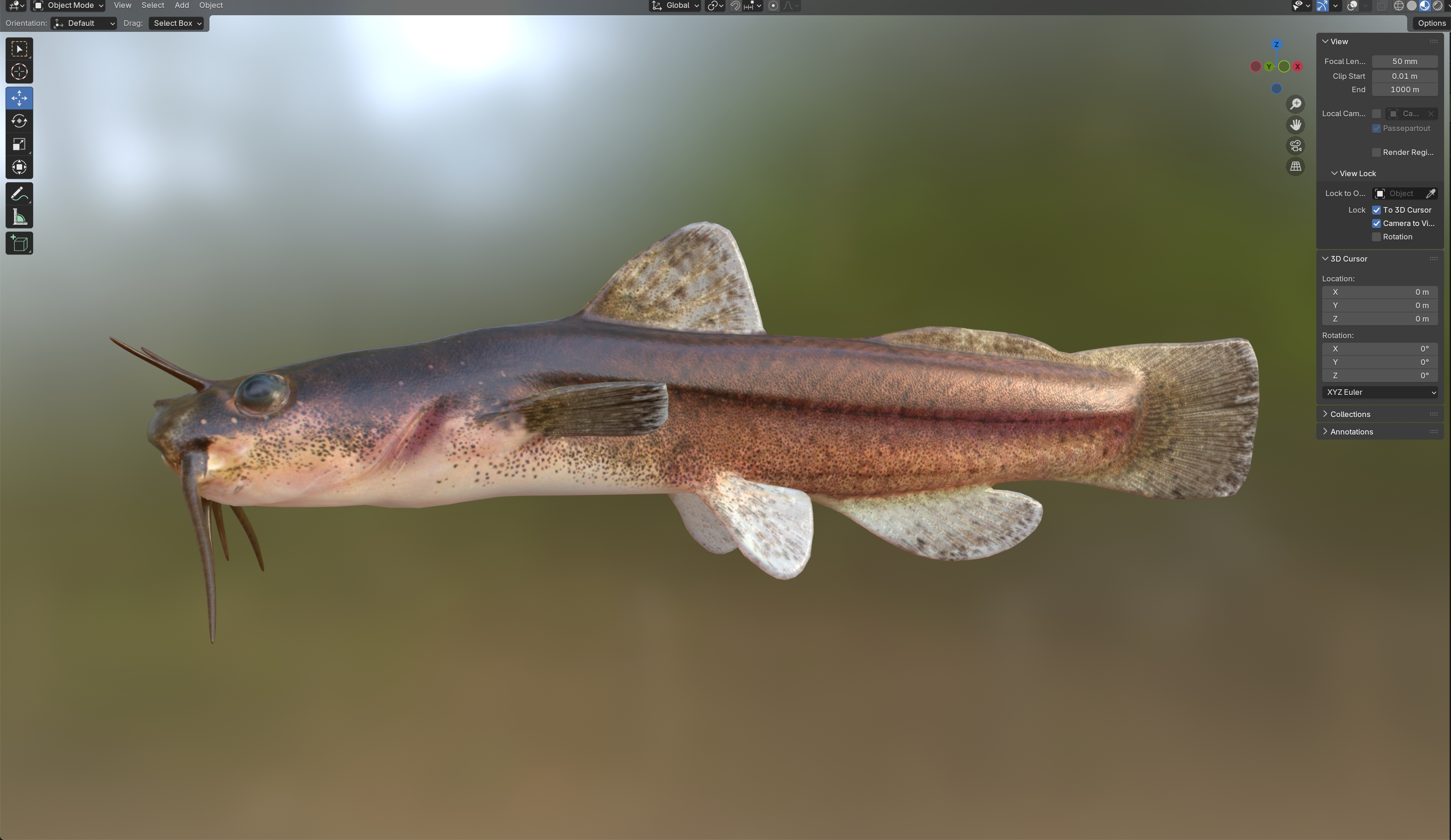Enable the Rotation lock checkbox
1451x840 pixels.
tap(1376, 237)
